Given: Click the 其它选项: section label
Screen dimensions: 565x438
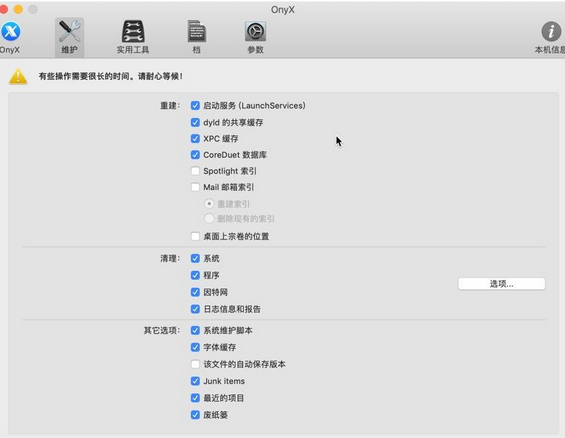Looking at the screenshot, I should [162, 330].
